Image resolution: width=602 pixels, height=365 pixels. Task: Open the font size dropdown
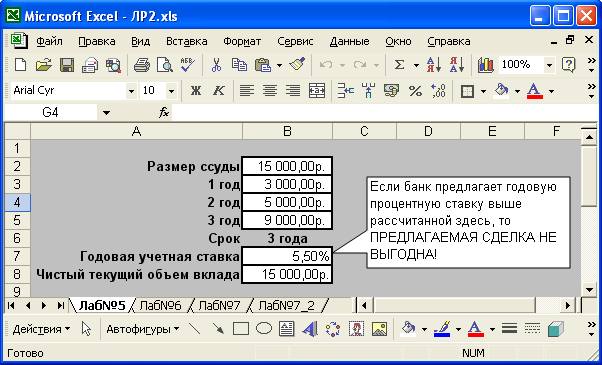coord(172,91)
